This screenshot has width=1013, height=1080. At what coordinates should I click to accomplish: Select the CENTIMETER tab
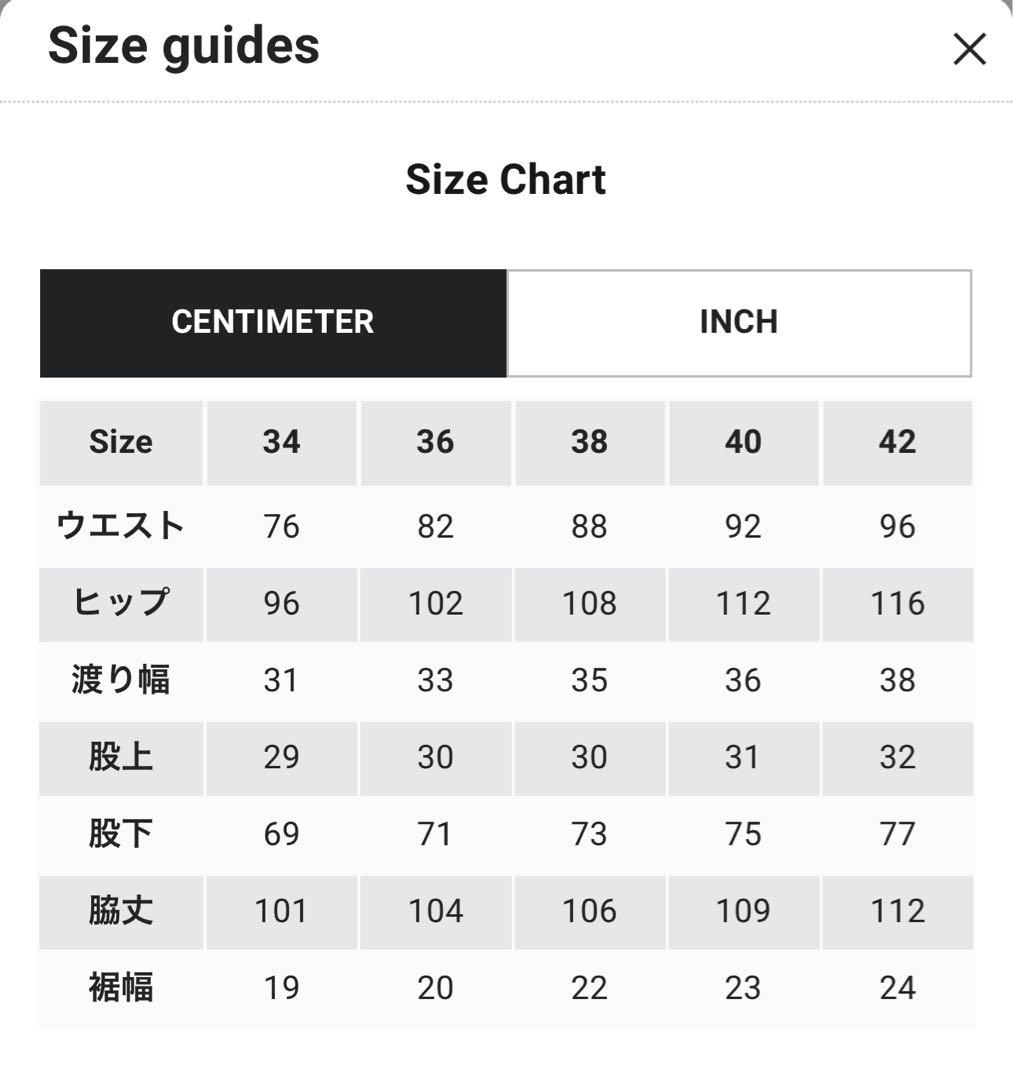[273, 323]
